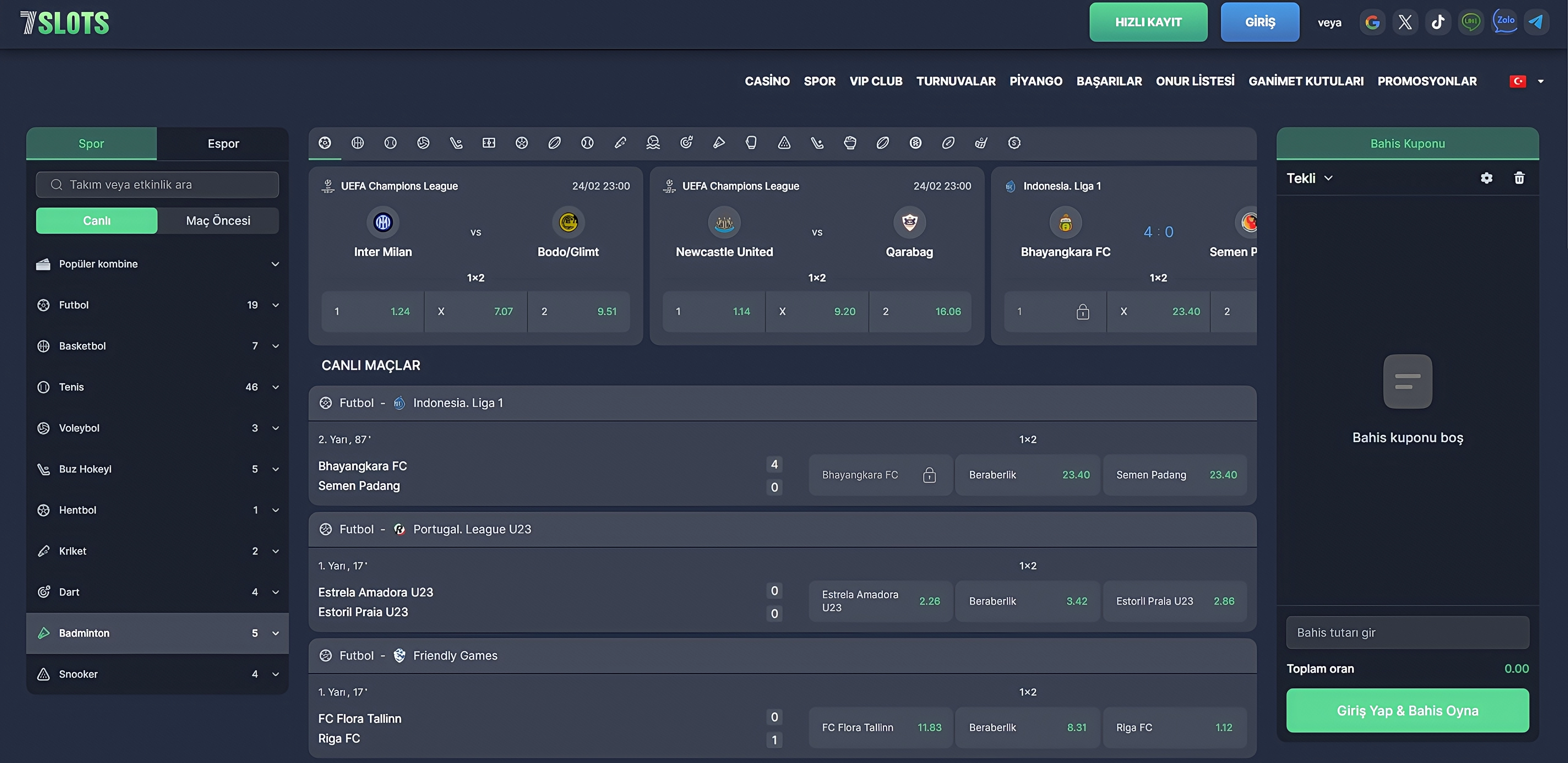
Task: Switch to Maç Öncesi matches
Action: 218,221
